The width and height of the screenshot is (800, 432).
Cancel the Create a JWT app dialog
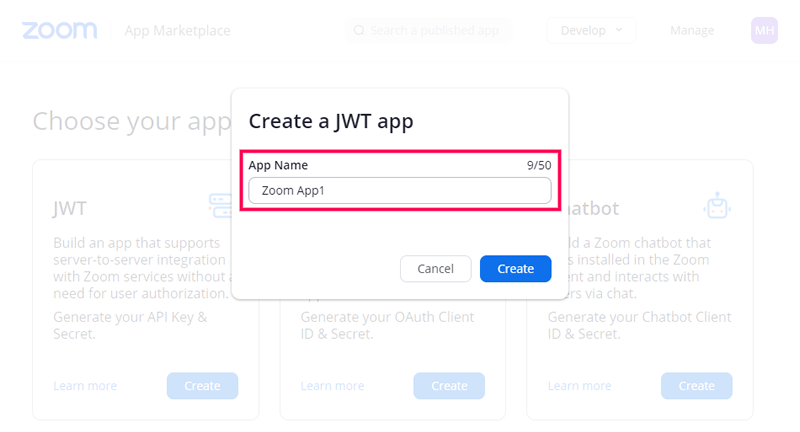coord(435,269)
